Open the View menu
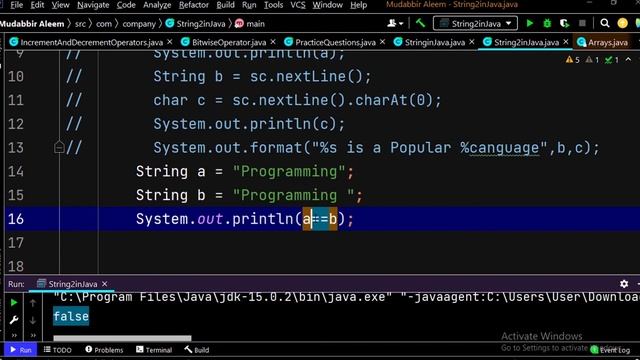This screenshot has height=360, width=640. coord(60,5)
